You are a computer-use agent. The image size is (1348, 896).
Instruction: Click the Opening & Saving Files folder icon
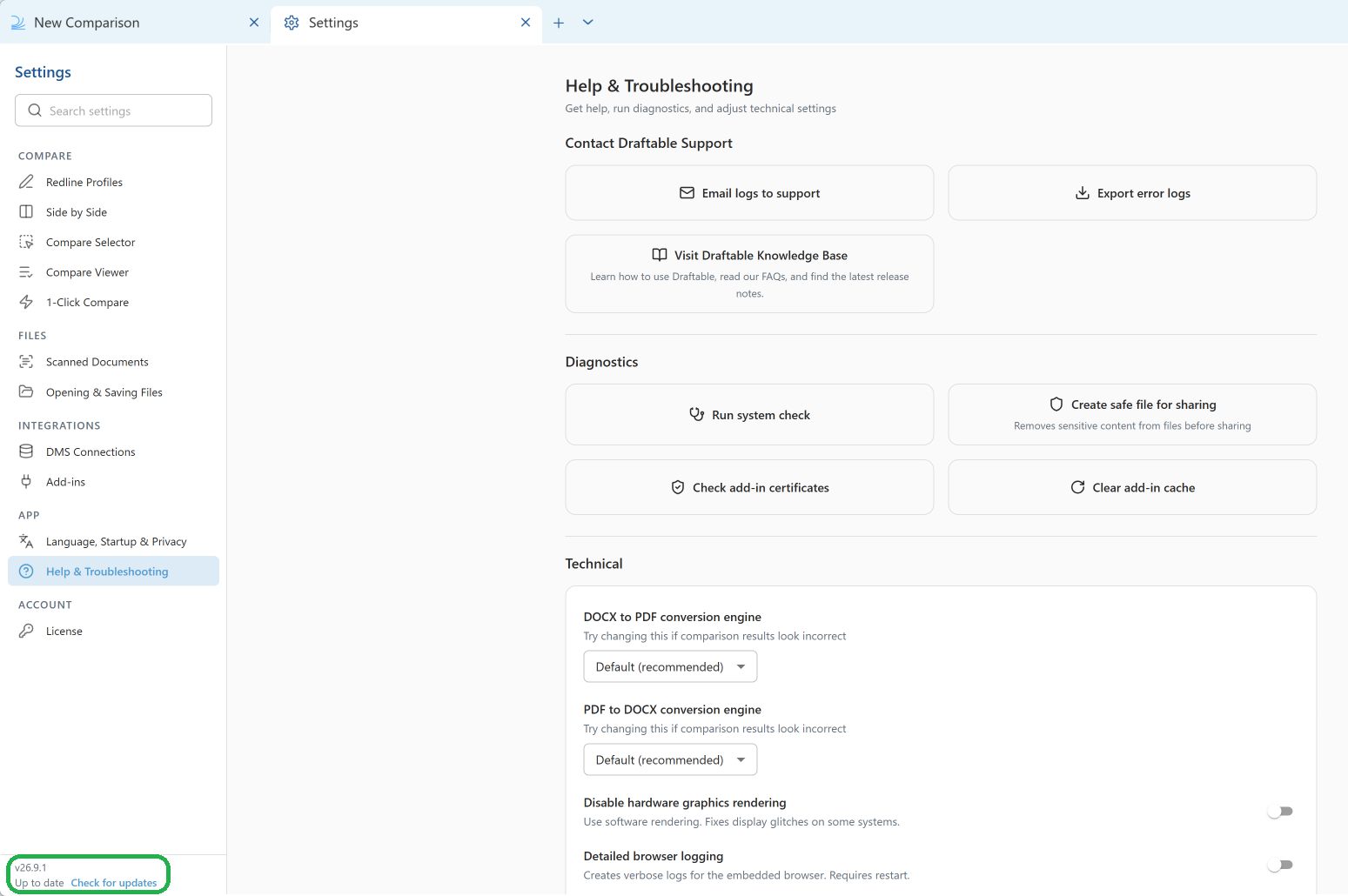26,391
